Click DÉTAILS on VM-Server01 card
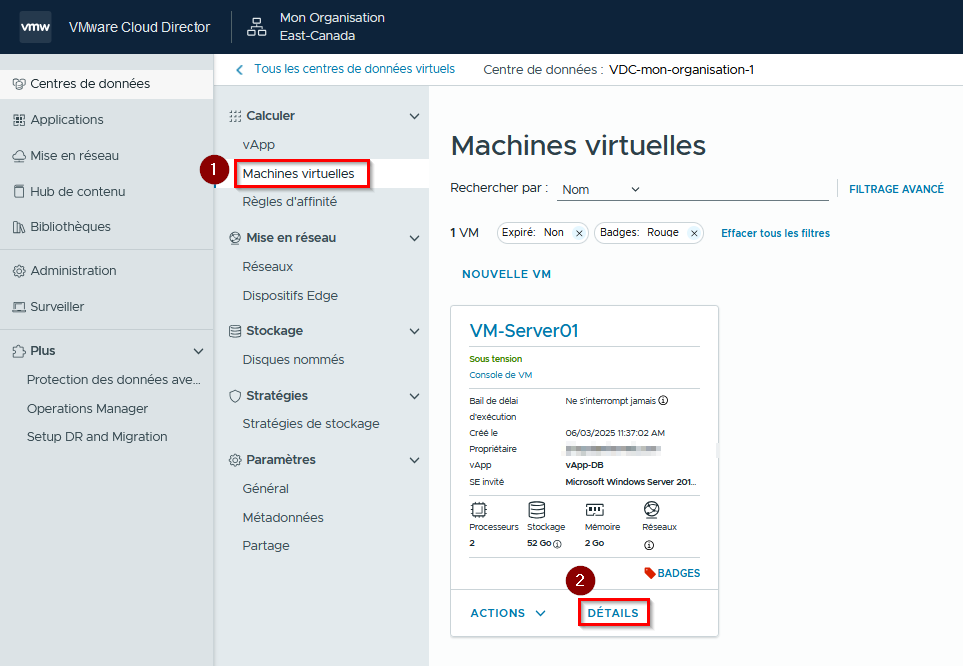963x666 pixels. pyautogui.click(x=613, y=613)
